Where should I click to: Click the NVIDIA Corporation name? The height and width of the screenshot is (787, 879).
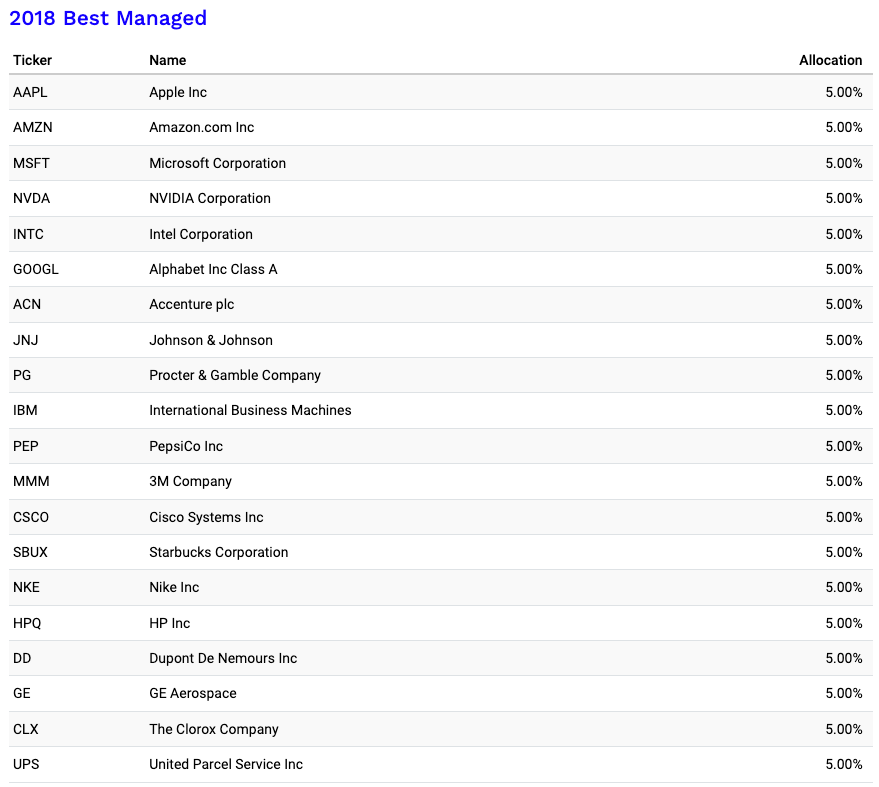tap(210, 198)
